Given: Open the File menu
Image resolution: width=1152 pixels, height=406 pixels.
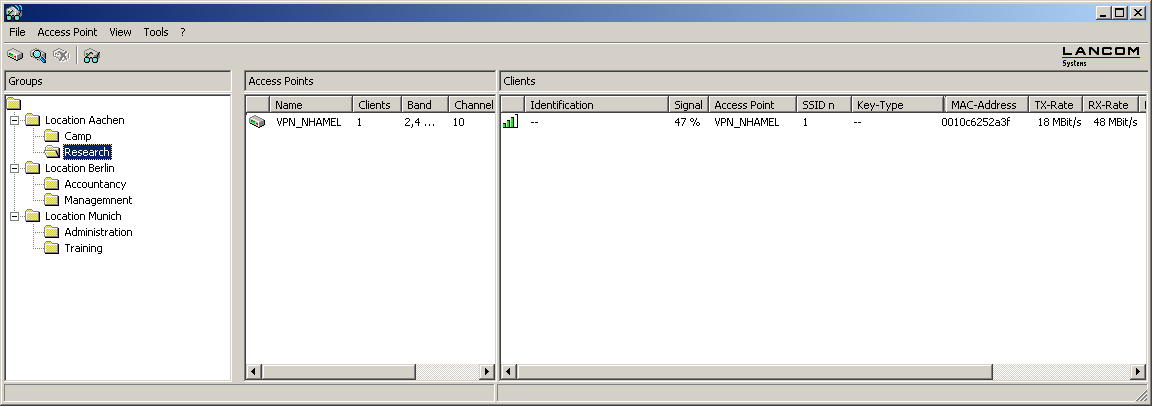Looking at the screenshot, I should (17, 32).
